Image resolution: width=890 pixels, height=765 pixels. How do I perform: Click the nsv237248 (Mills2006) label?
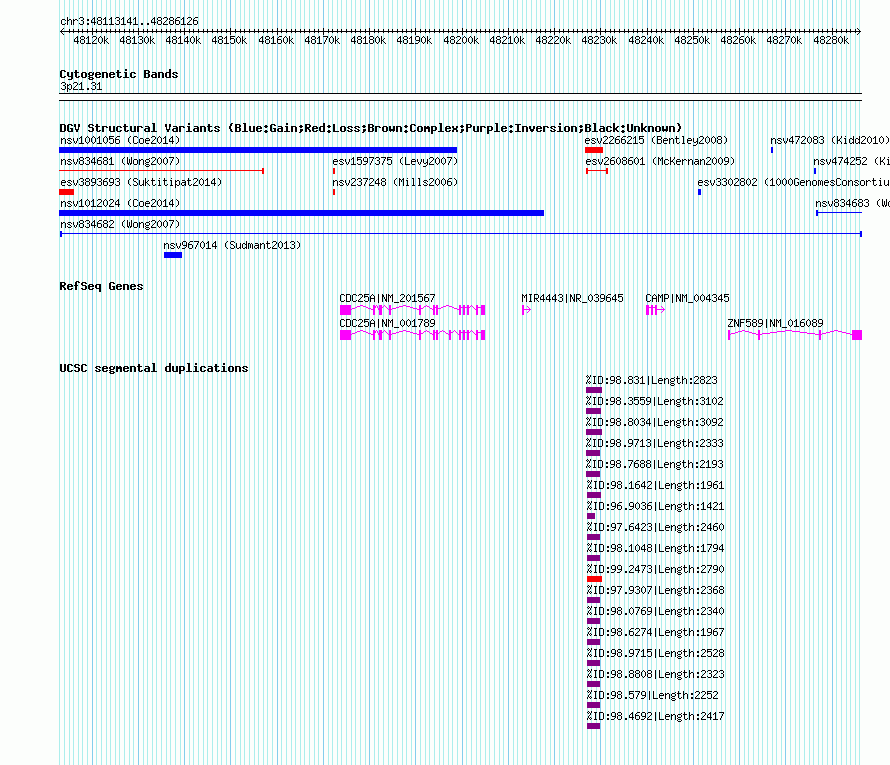[x=395, y=182]
